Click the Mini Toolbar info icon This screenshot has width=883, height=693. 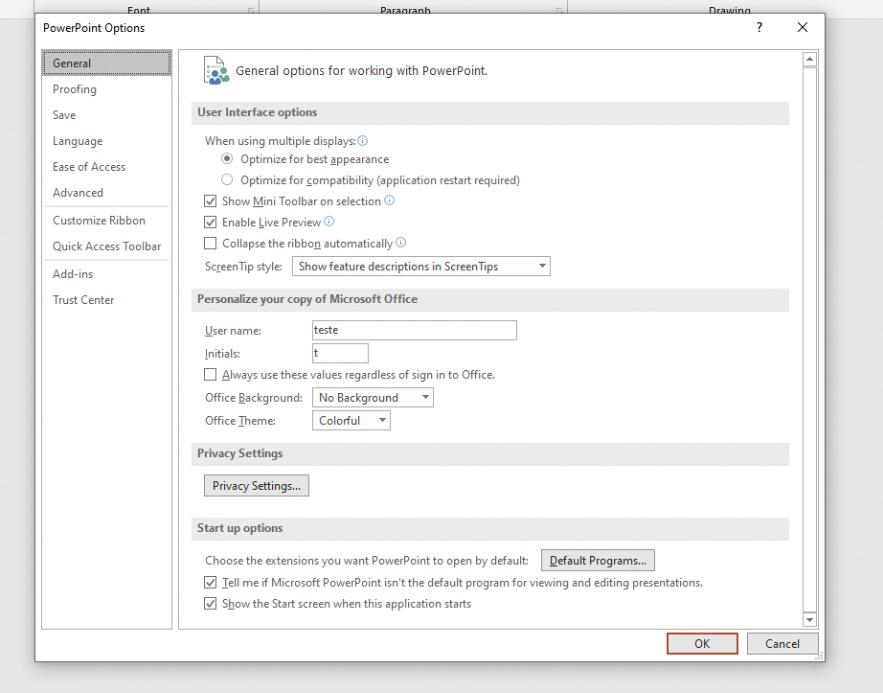389,200
